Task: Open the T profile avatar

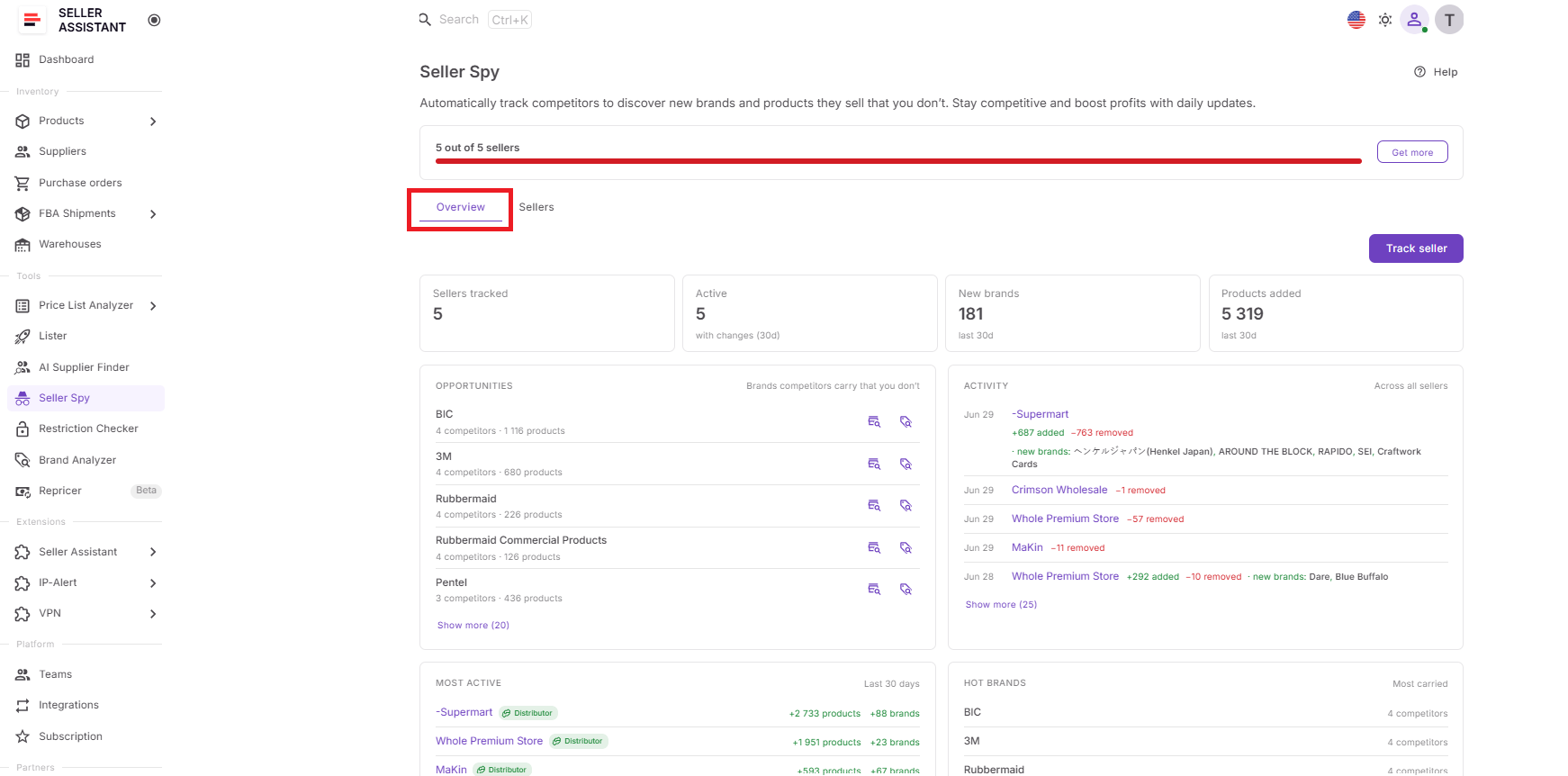Action: click(1449, 20)
